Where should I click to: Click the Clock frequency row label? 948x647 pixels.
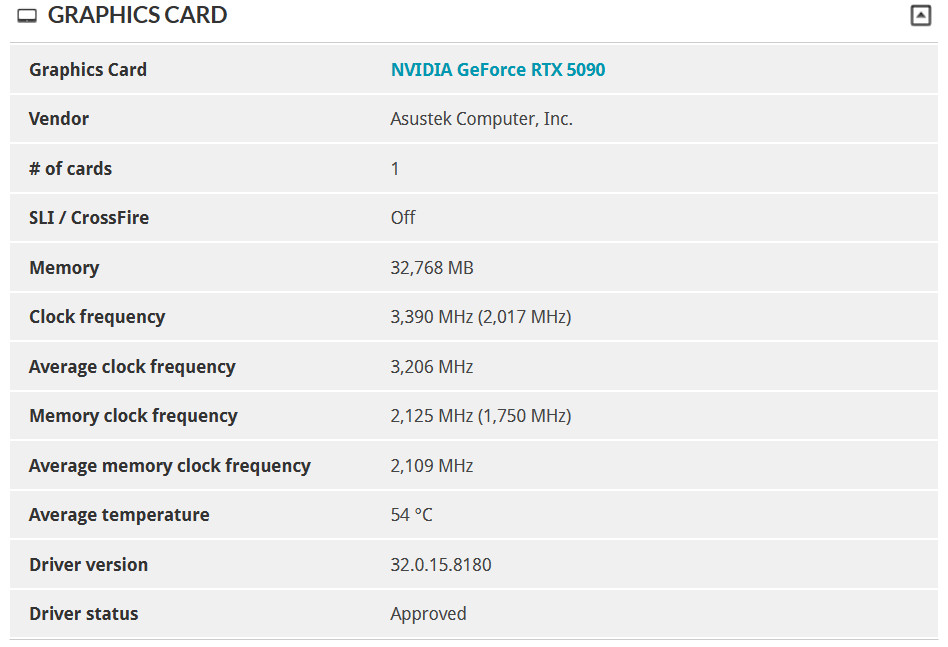[97, 317]
